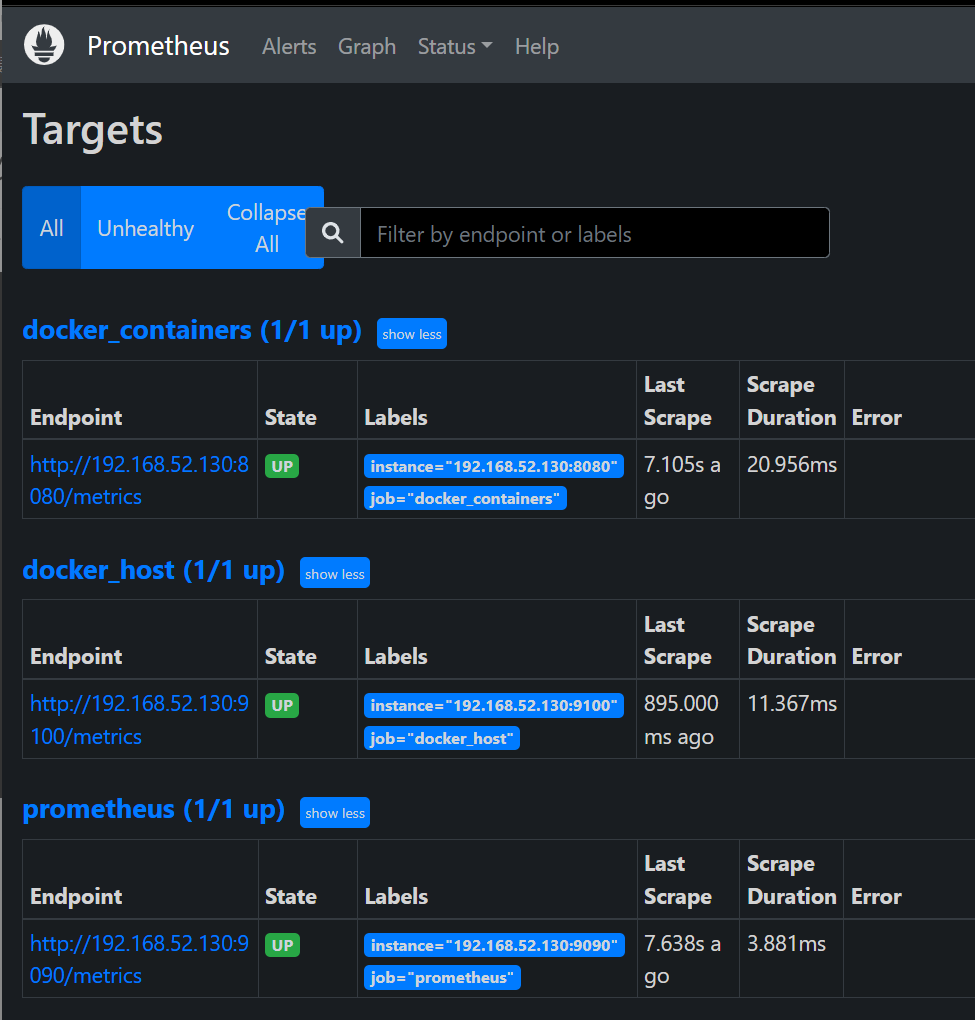Expand the Status dropdown menu
The width and height of the screenshot is (975, 1020).
455,47
